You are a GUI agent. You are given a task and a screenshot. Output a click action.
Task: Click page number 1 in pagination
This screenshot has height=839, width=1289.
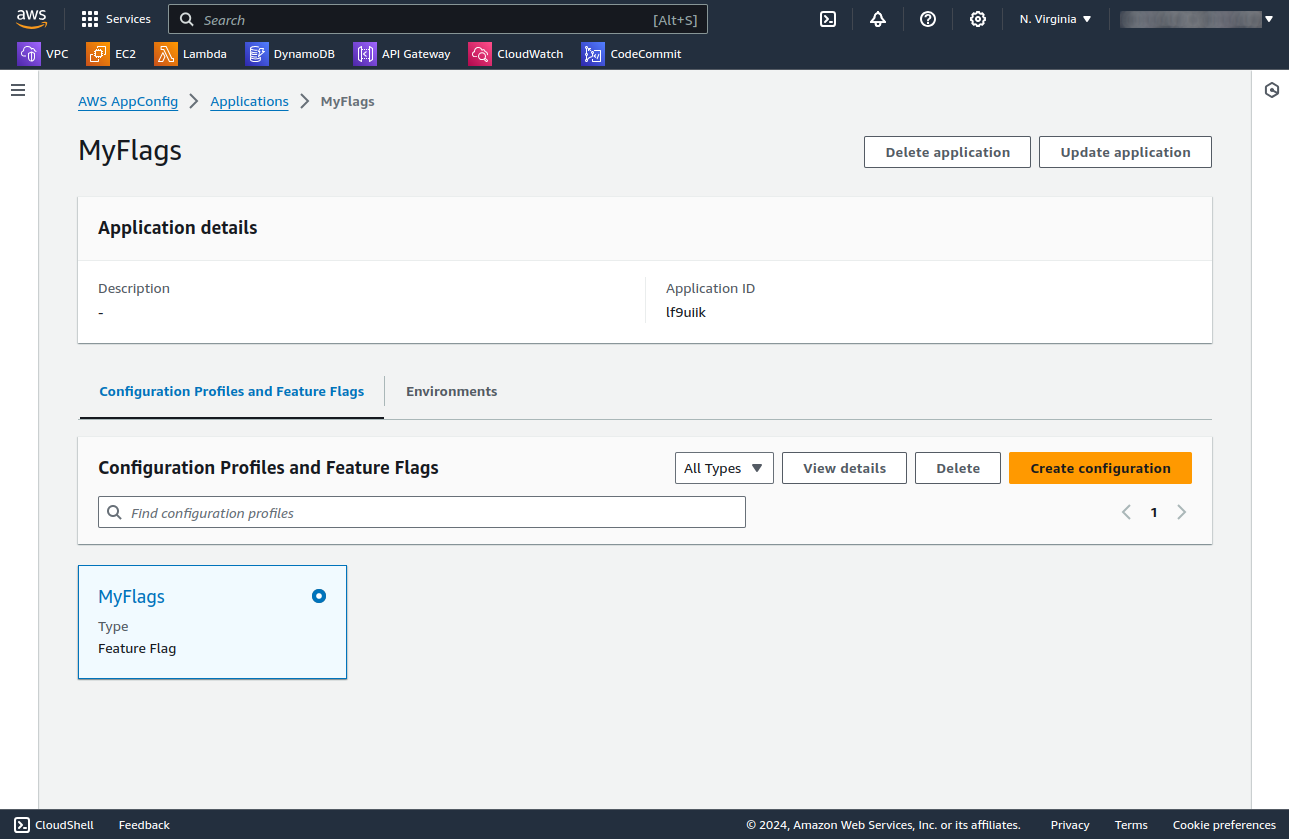pyautogui.click(x=1154, y=512)
